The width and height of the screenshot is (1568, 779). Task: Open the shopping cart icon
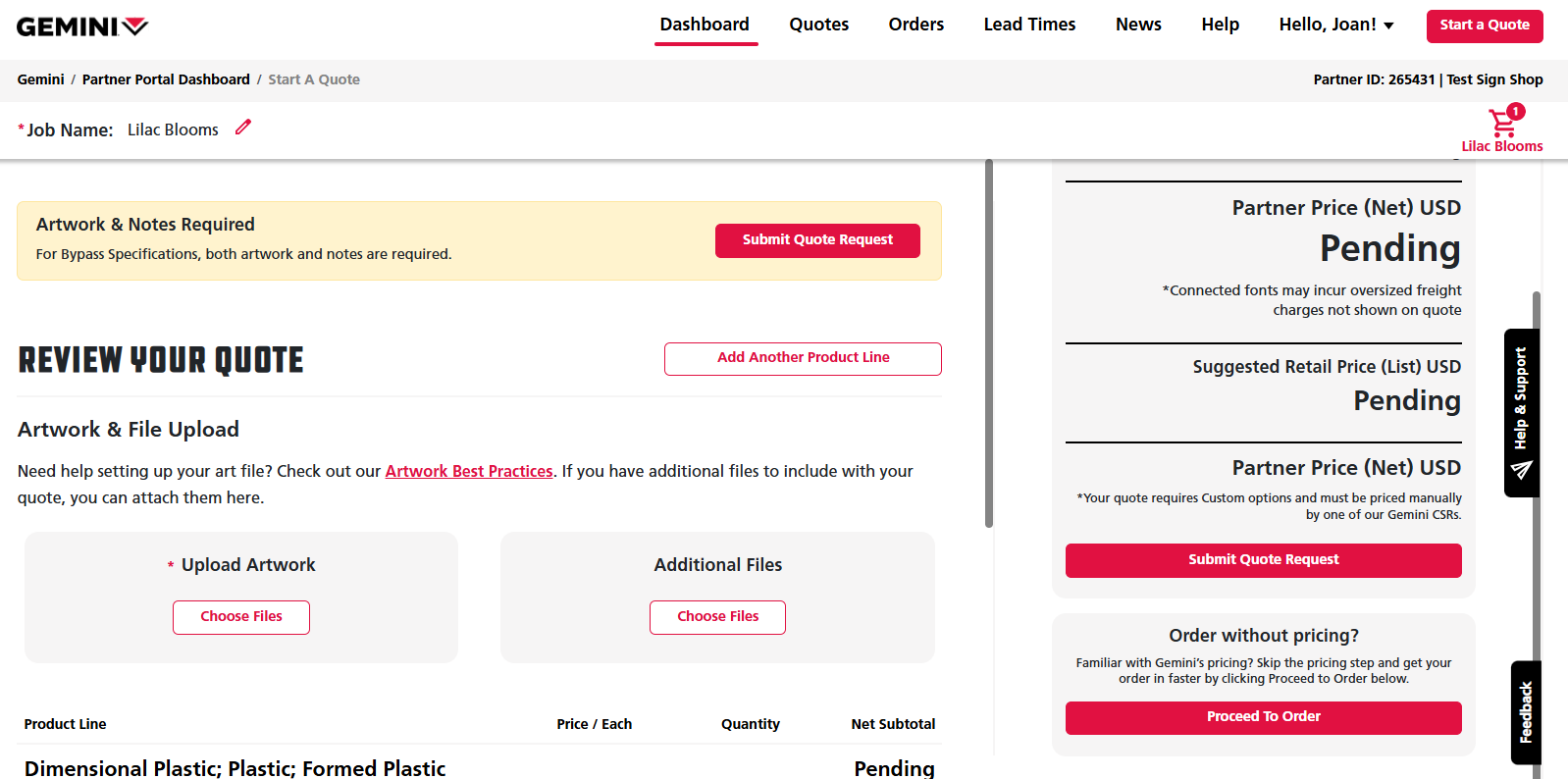click(x=1502, y=124)
